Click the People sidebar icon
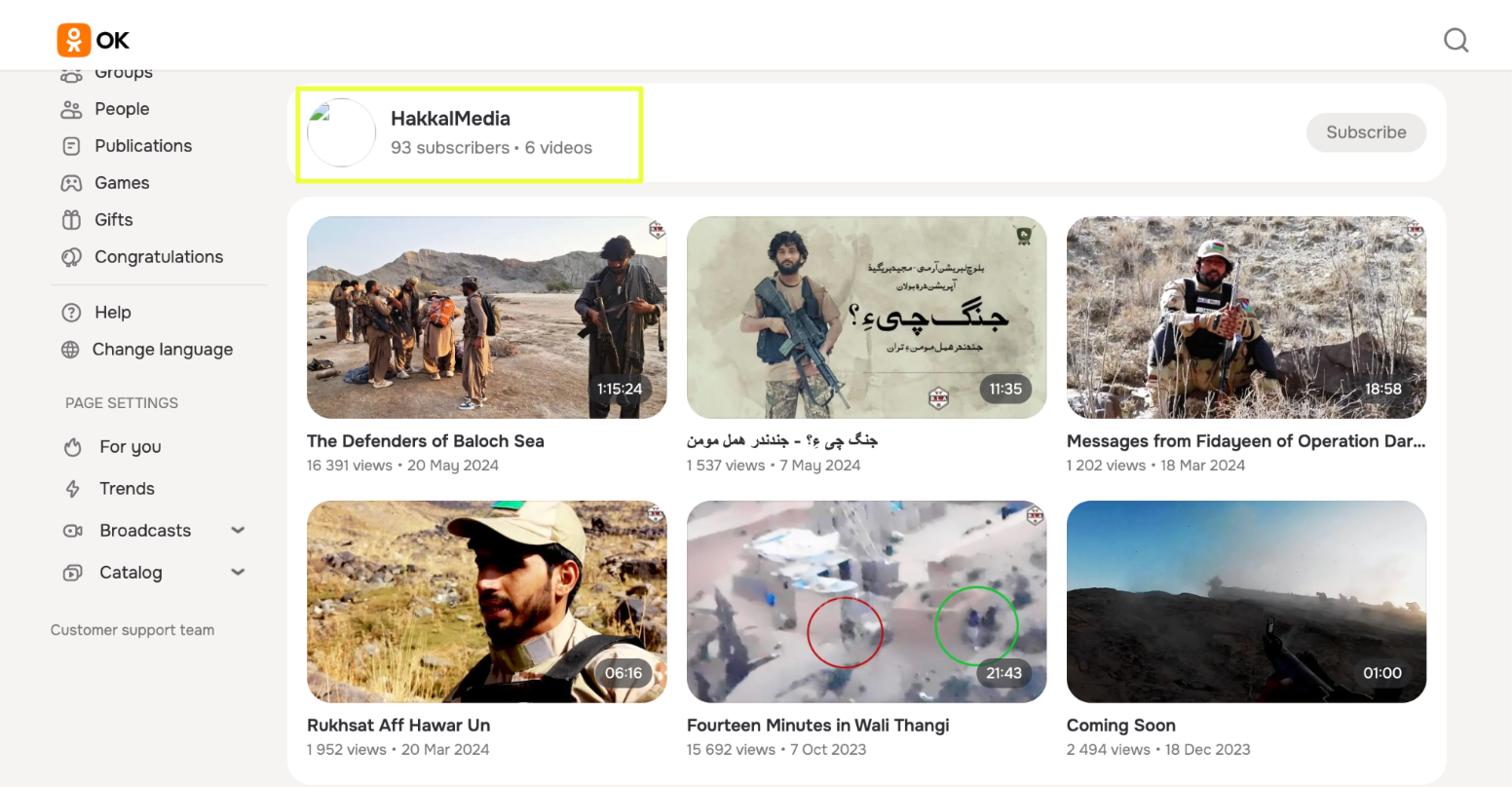The height and width of the screenshot is (787, 1512). pyautogui.click(x=71, y=109)
